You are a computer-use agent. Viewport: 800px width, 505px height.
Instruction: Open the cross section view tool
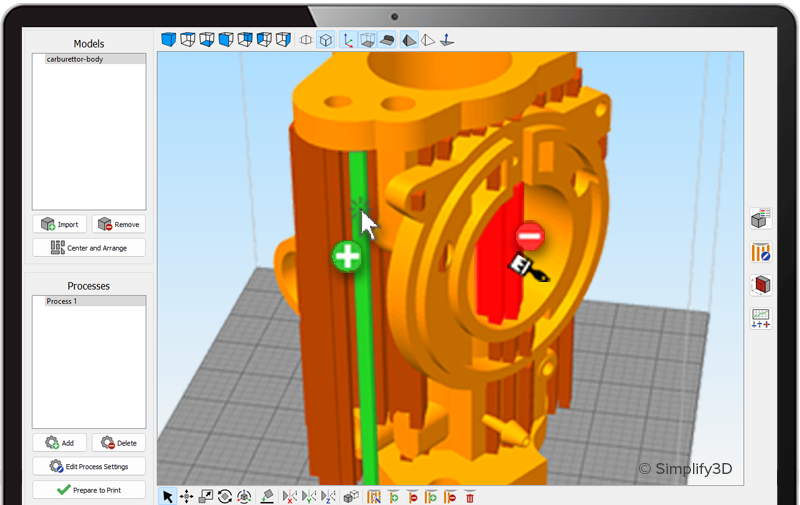761,285
